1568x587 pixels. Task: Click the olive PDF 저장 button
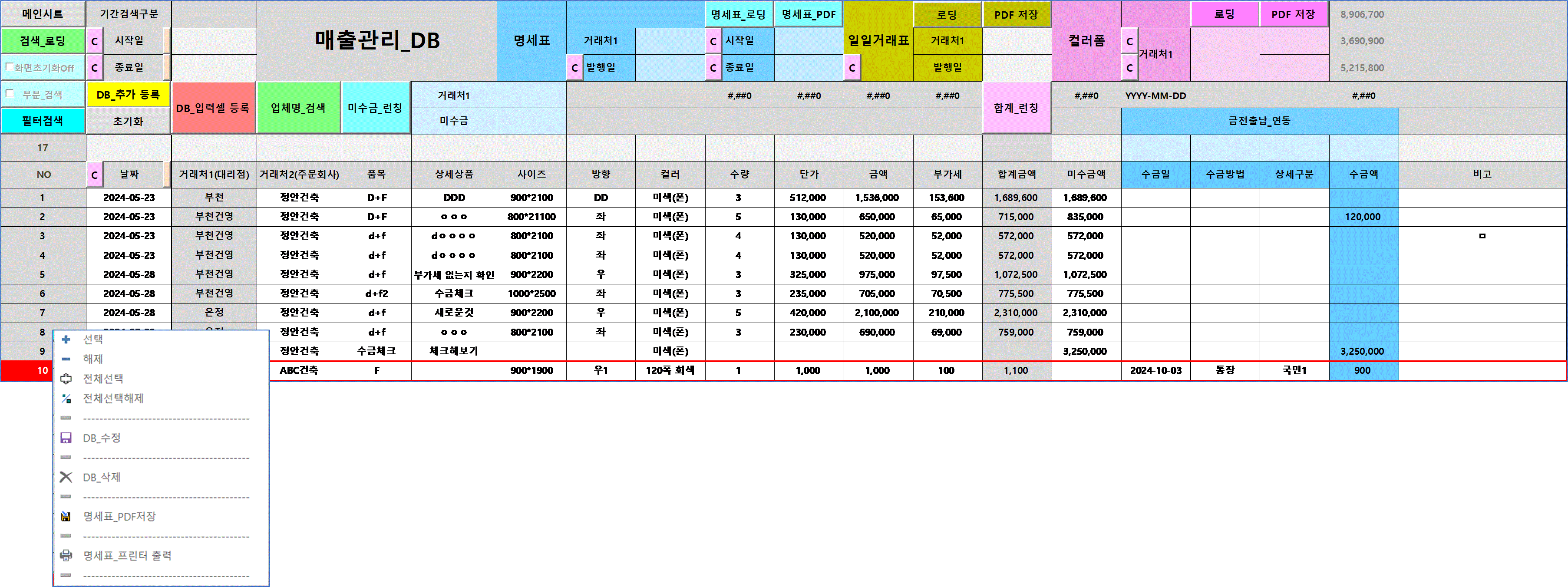tap(1017, 14)
